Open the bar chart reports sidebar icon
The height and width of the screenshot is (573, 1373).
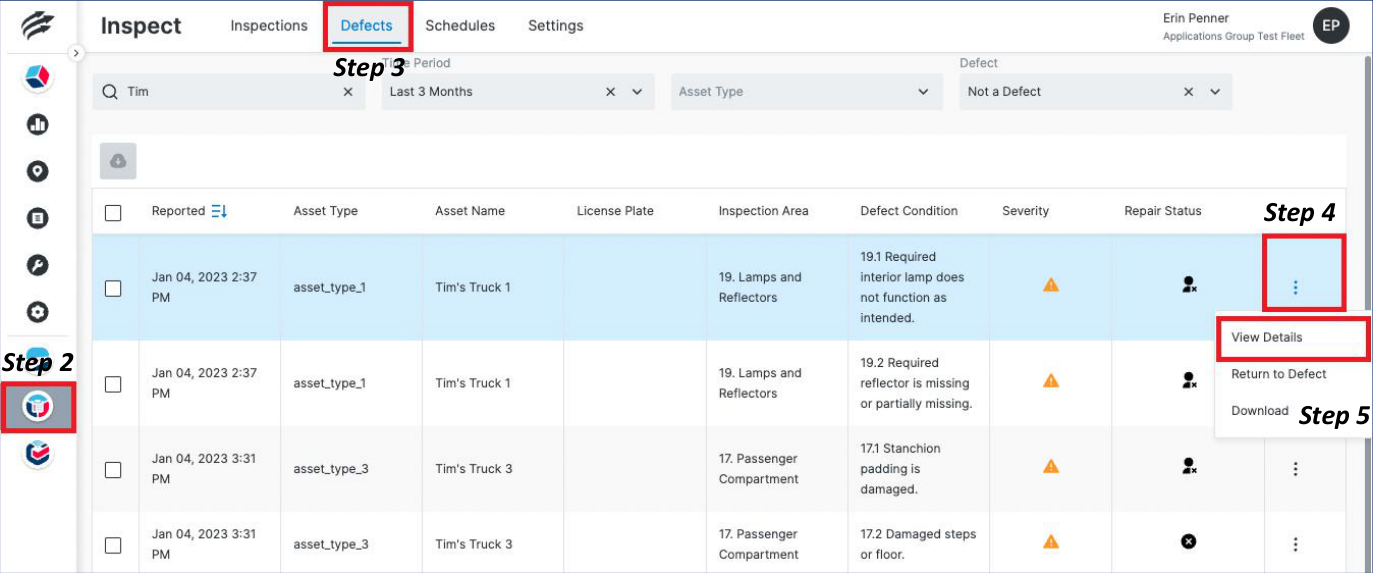coord(38,125)
